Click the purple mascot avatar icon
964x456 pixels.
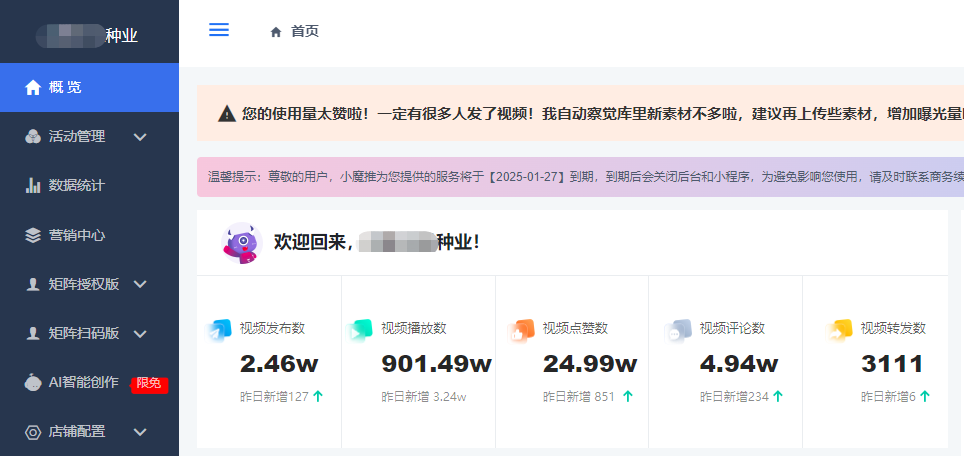coord(241,242)
